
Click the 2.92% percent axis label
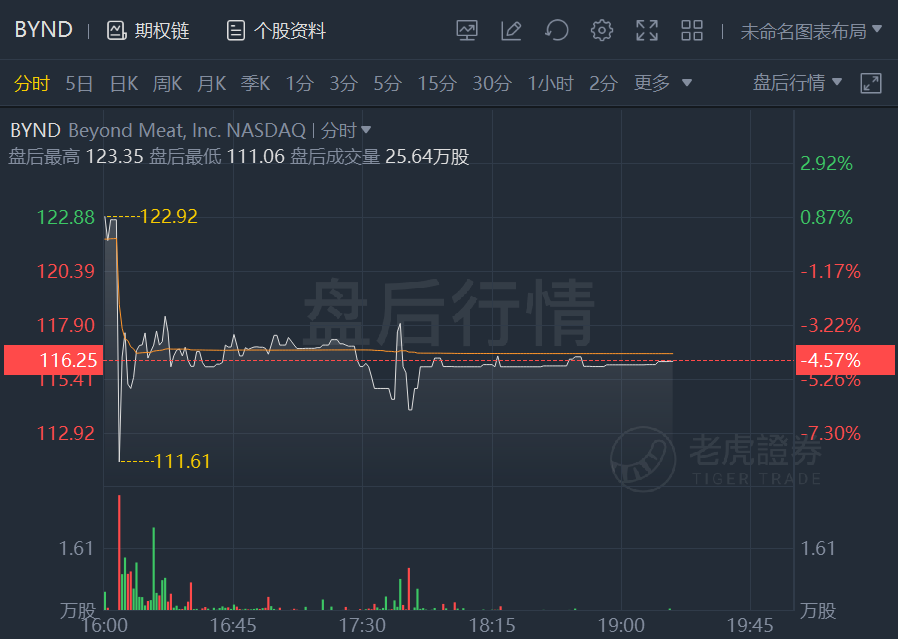tap(826, 164)
